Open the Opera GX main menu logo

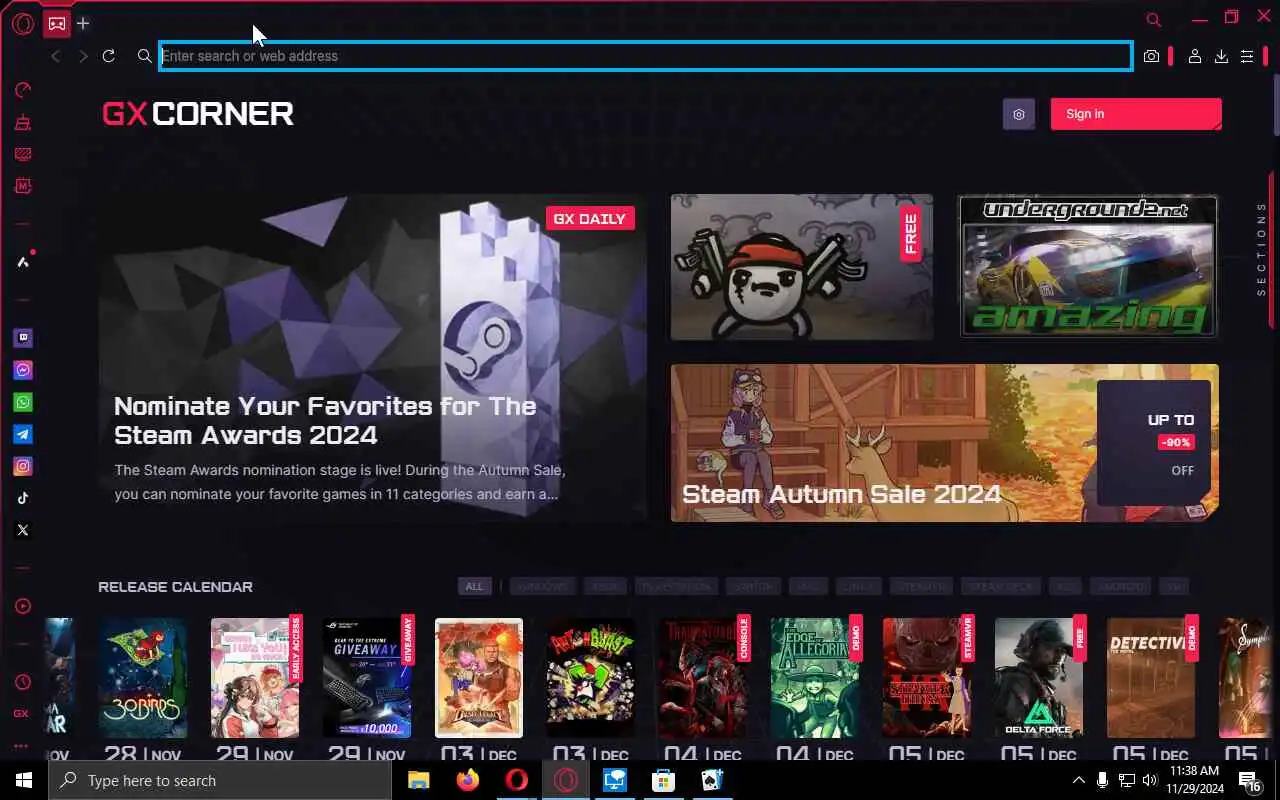tap(23, 23)
